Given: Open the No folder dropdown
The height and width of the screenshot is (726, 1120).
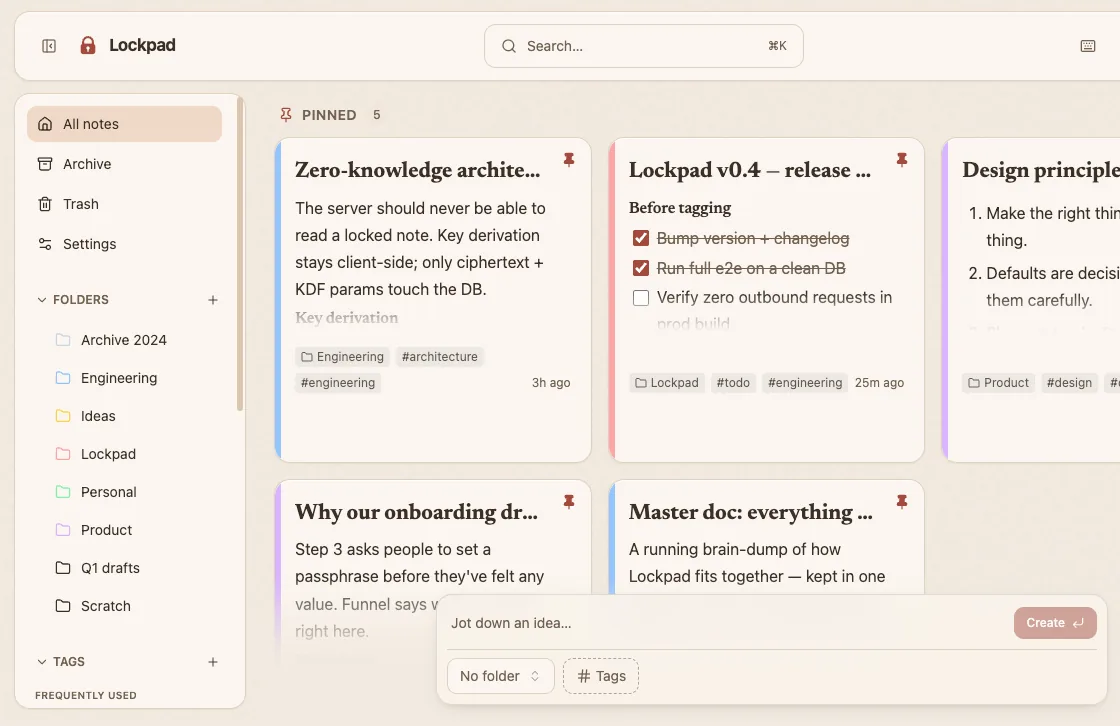Looking at the screenshot, I should pyautogui.click(x=501, y=676).
